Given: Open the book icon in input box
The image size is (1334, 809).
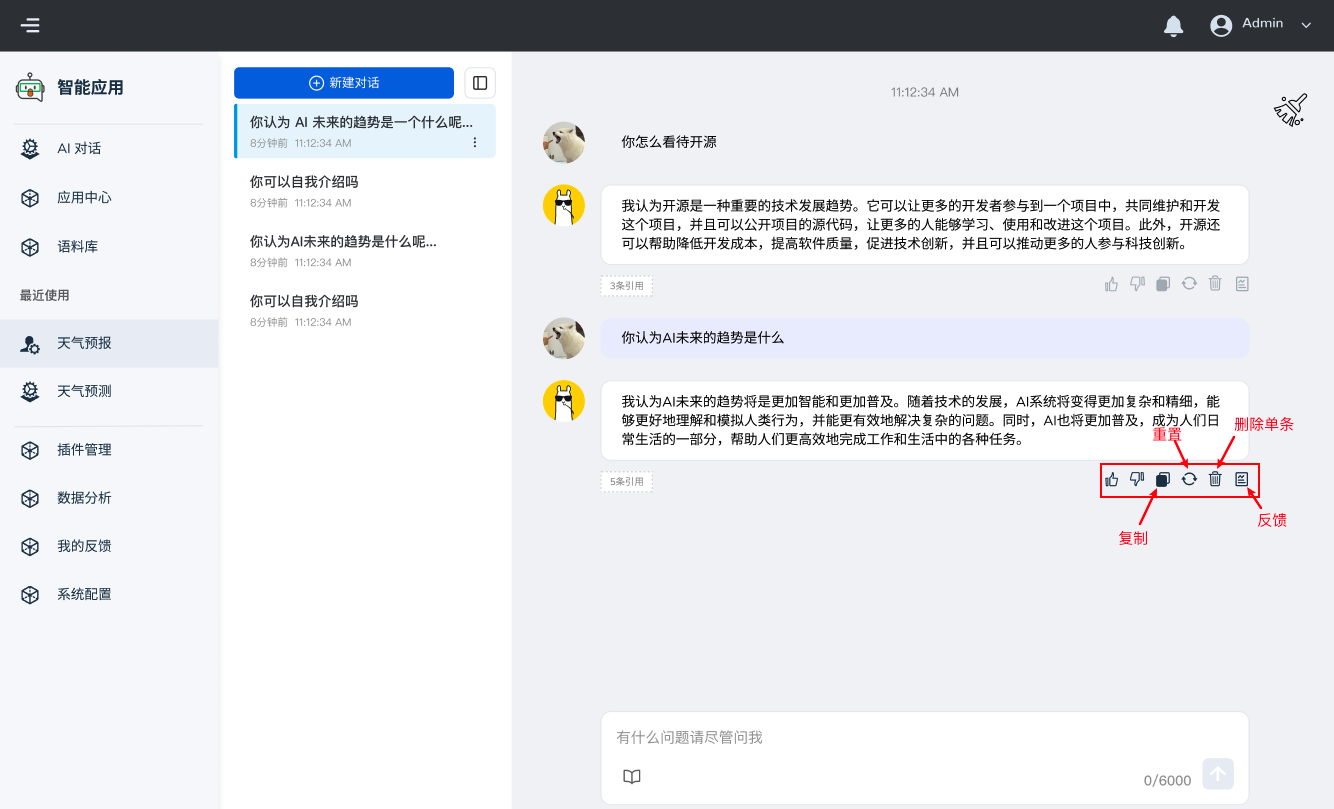Looking at the screenshot, I should point(632,777).
